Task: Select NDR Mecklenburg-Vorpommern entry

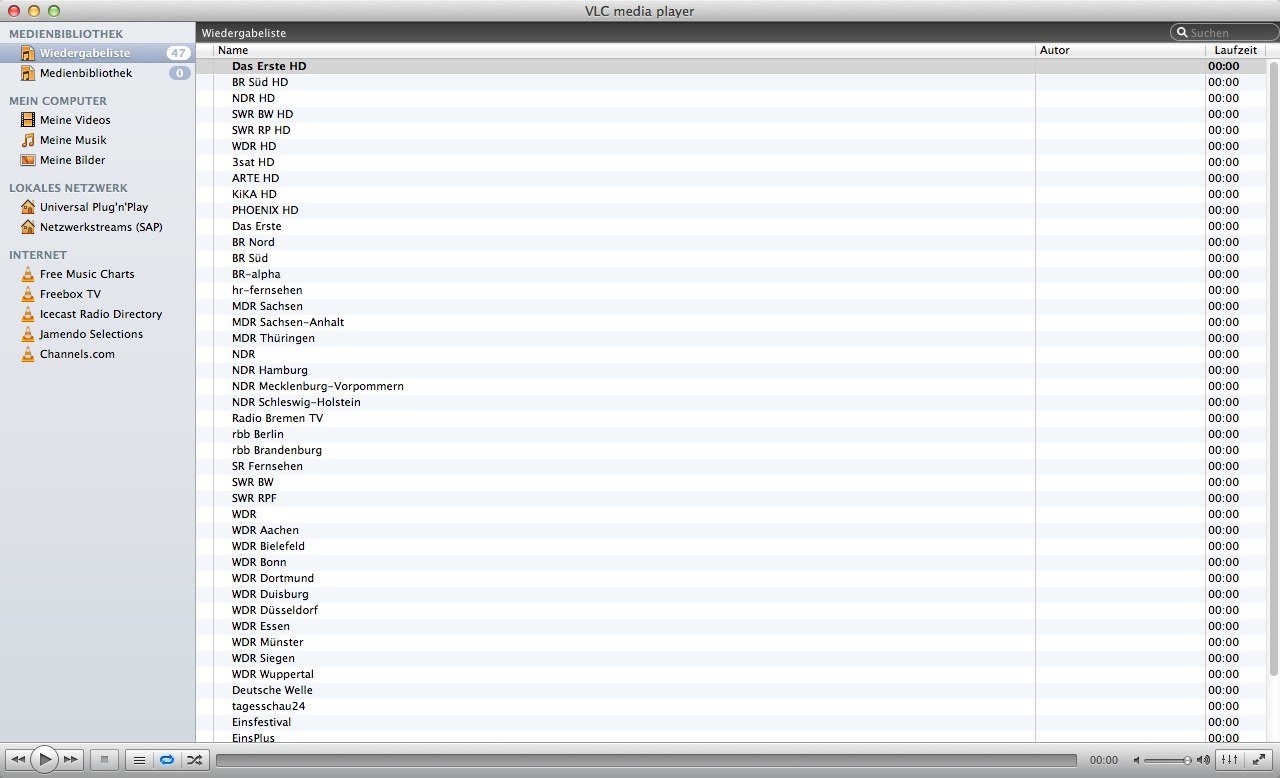Action: (731, 386)
